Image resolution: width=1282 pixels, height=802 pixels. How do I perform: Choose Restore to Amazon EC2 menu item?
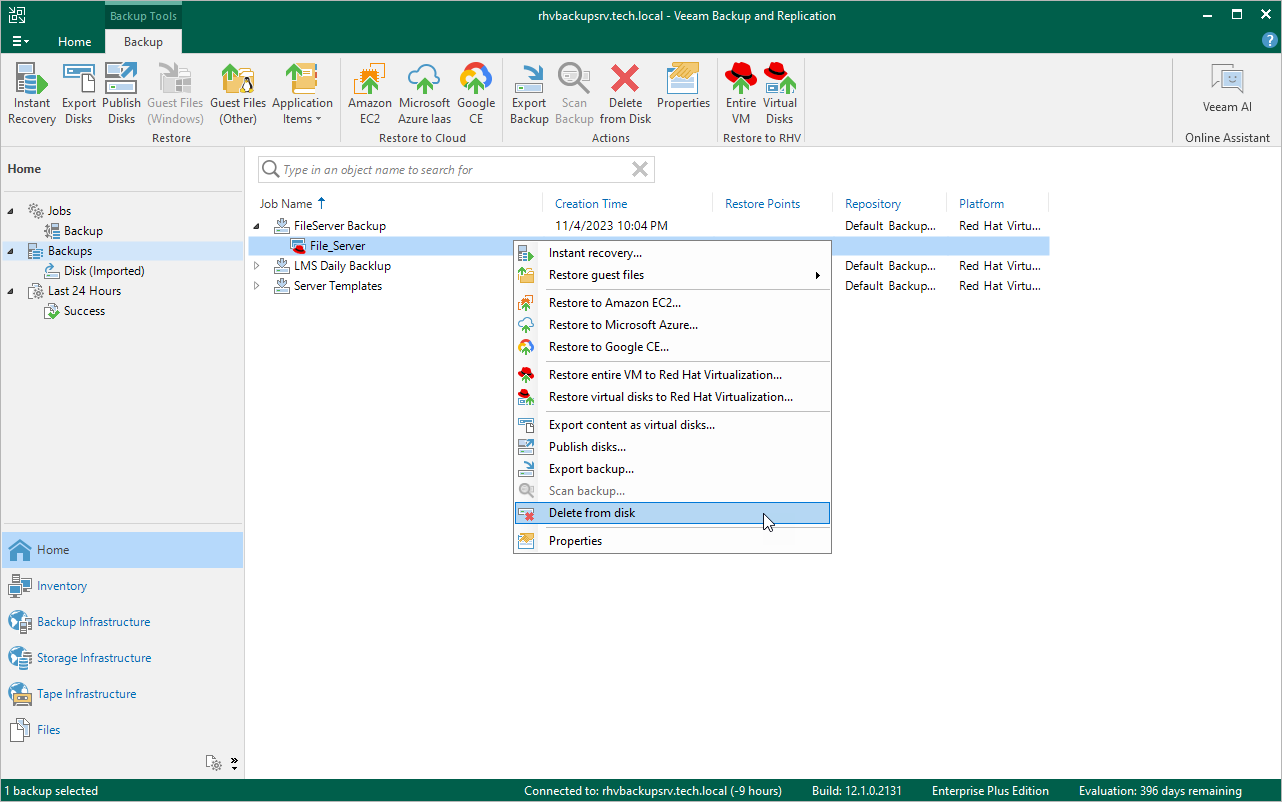point(672,303)
